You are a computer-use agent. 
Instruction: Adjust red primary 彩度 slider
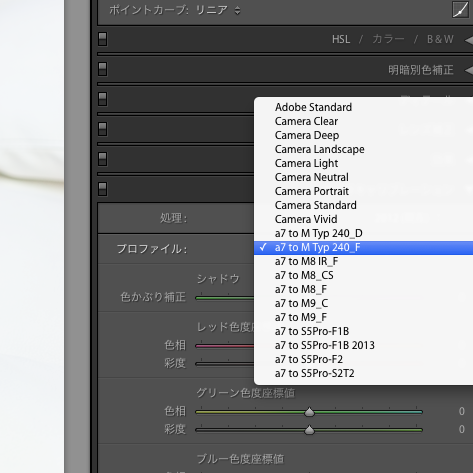click(225, 363)
